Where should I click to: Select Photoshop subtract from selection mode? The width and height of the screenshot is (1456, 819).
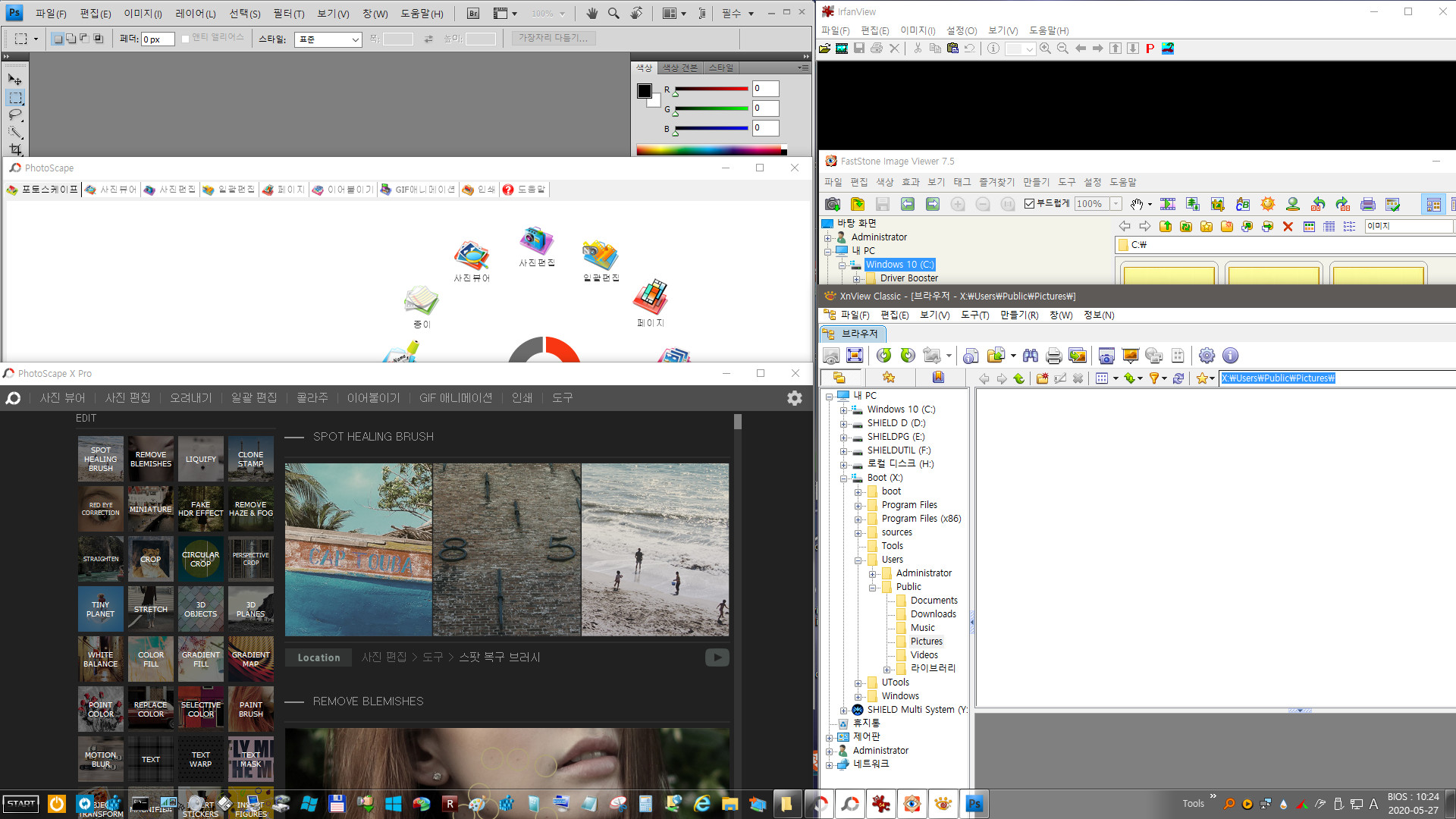[x=84, y=39]
